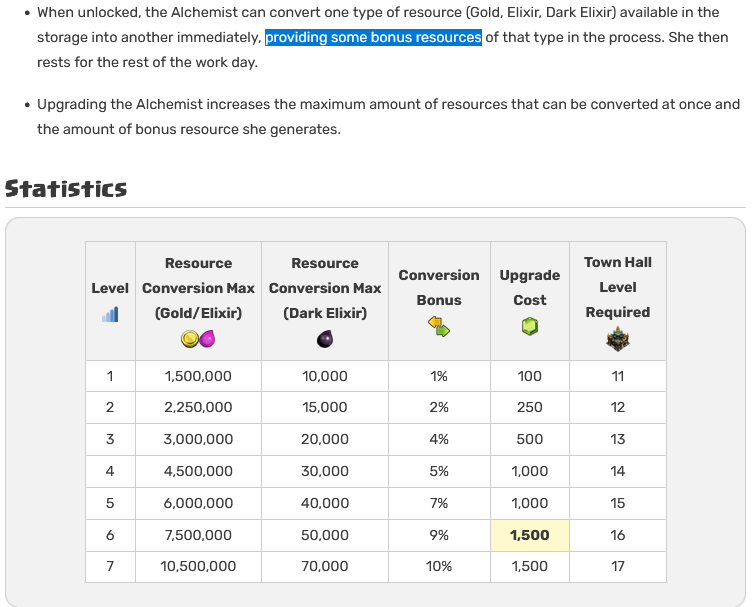The height and width of the screenshot is (607, 756).
Task: Click the conversion bonus arrows icon
Action: 439,326
